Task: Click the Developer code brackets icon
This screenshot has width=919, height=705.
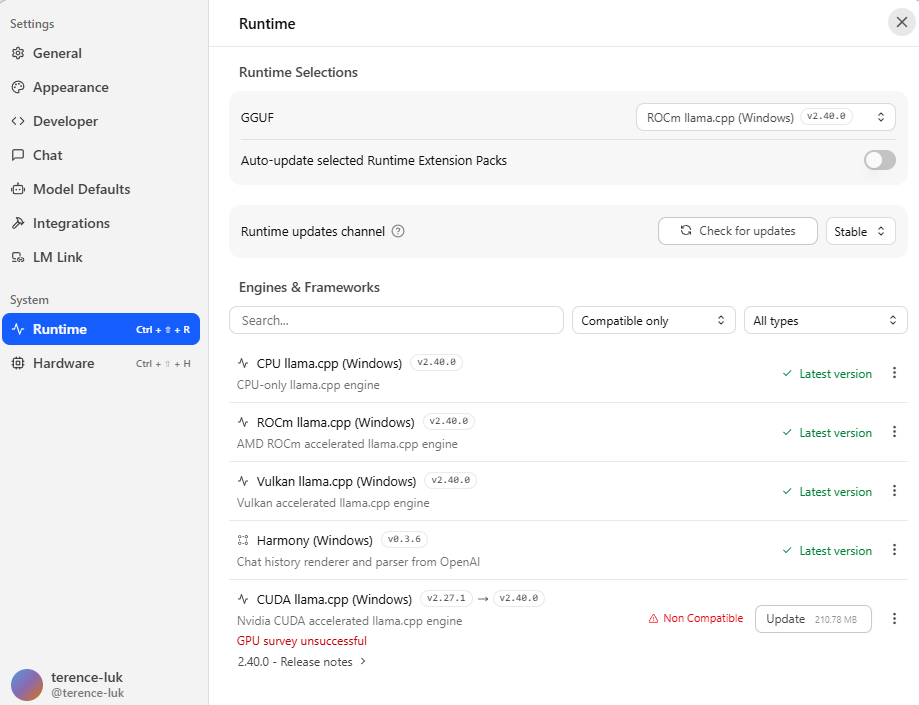Action: pos(18,121)
